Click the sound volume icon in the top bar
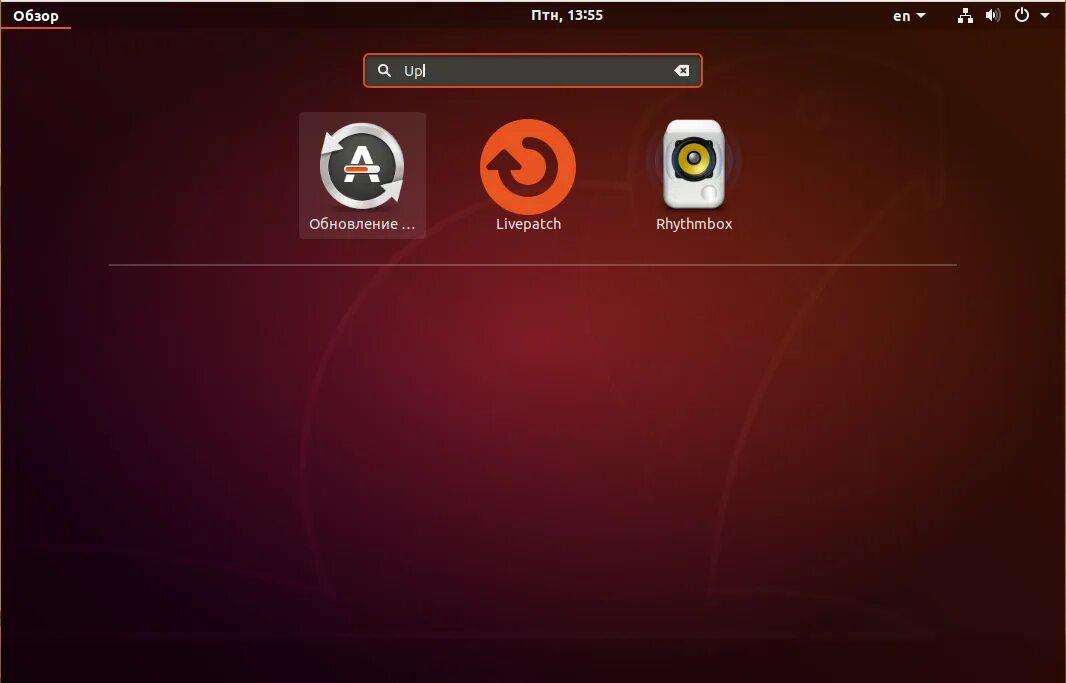This screenshot has height=683, width=1066. 993,15
